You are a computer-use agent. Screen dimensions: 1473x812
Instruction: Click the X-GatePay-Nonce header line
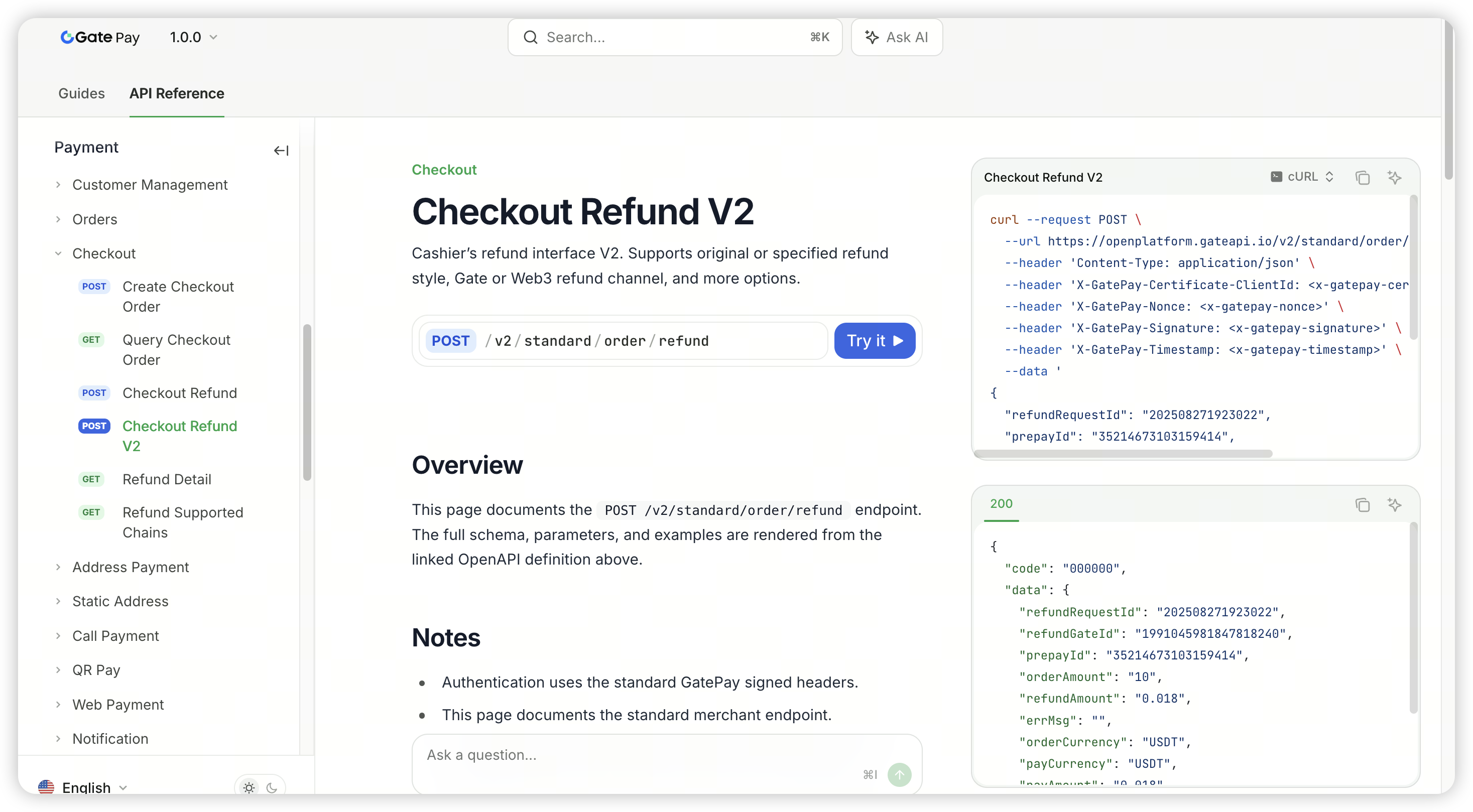[1174, 307]
